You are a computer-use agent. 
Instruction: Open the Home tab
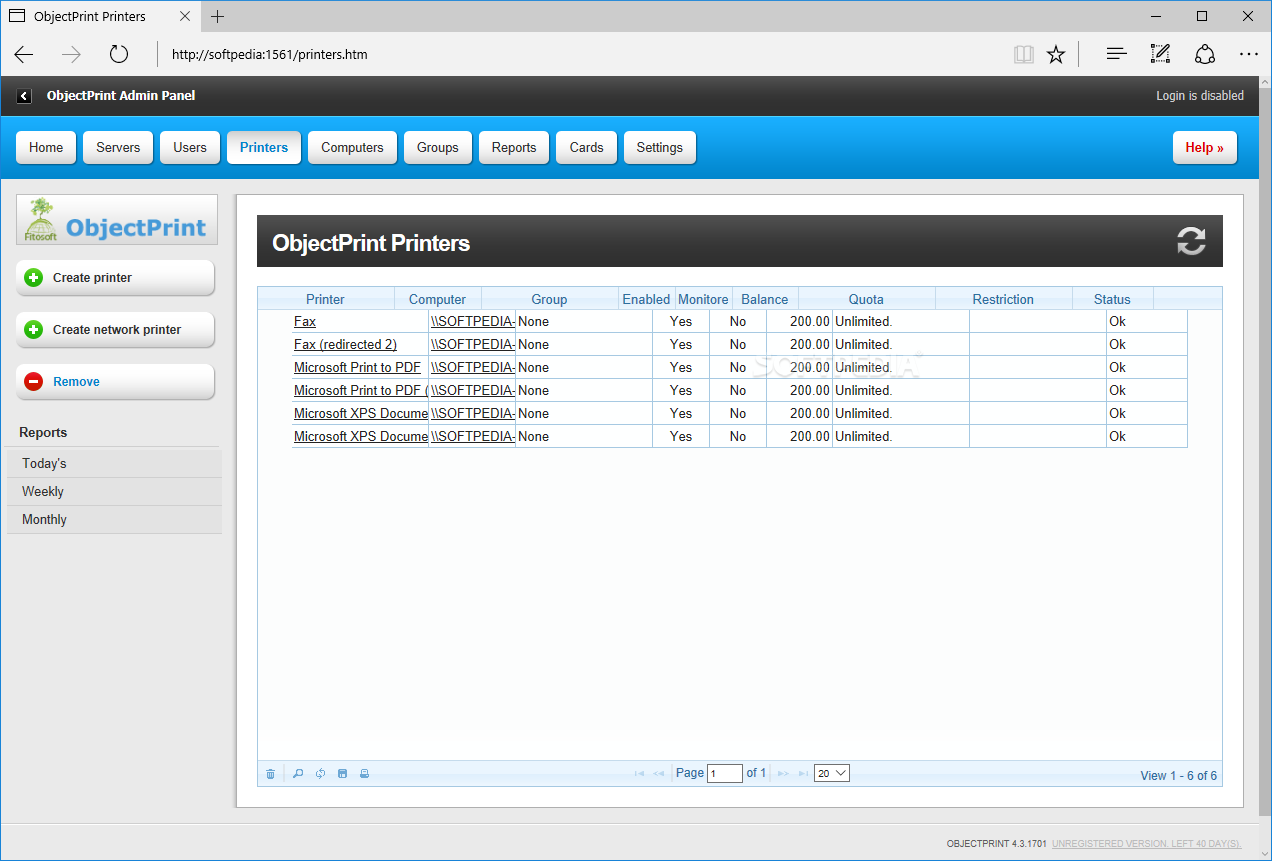46,147
